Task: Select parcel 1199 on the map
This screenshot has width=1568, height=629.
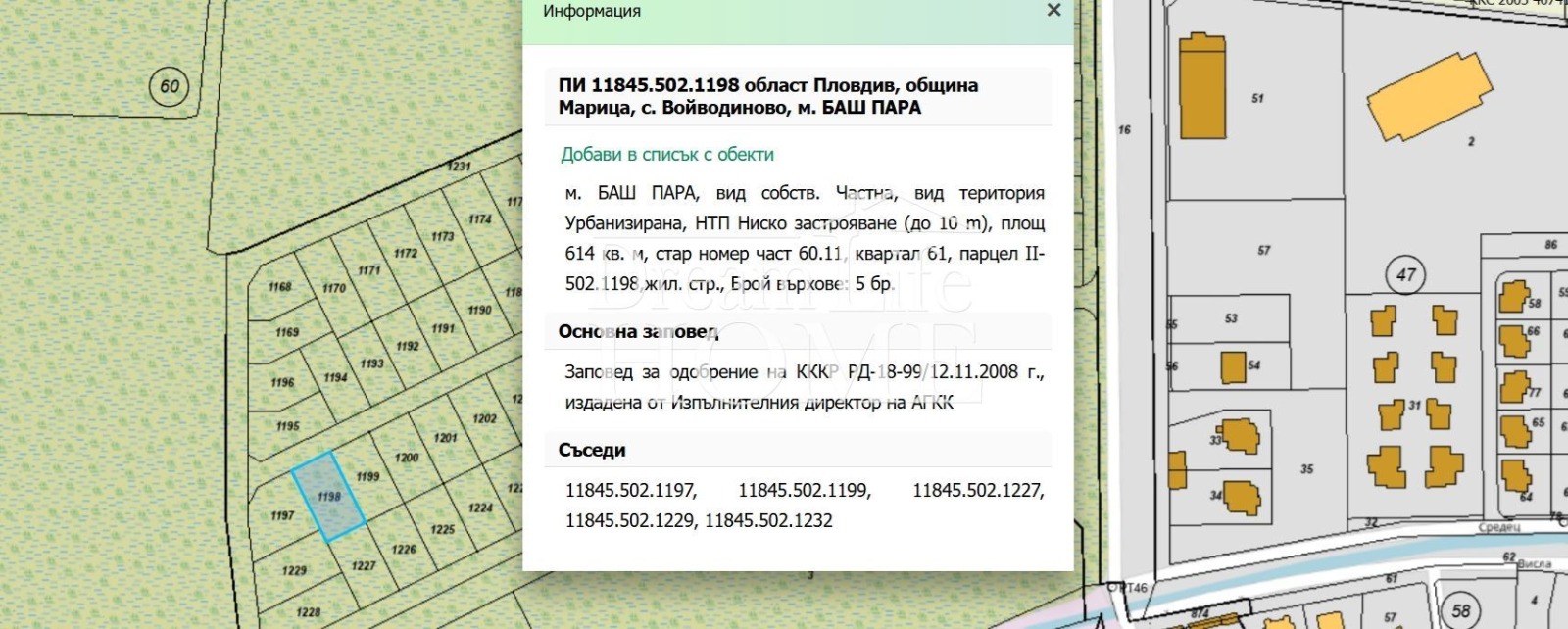Action: [368, 477]
